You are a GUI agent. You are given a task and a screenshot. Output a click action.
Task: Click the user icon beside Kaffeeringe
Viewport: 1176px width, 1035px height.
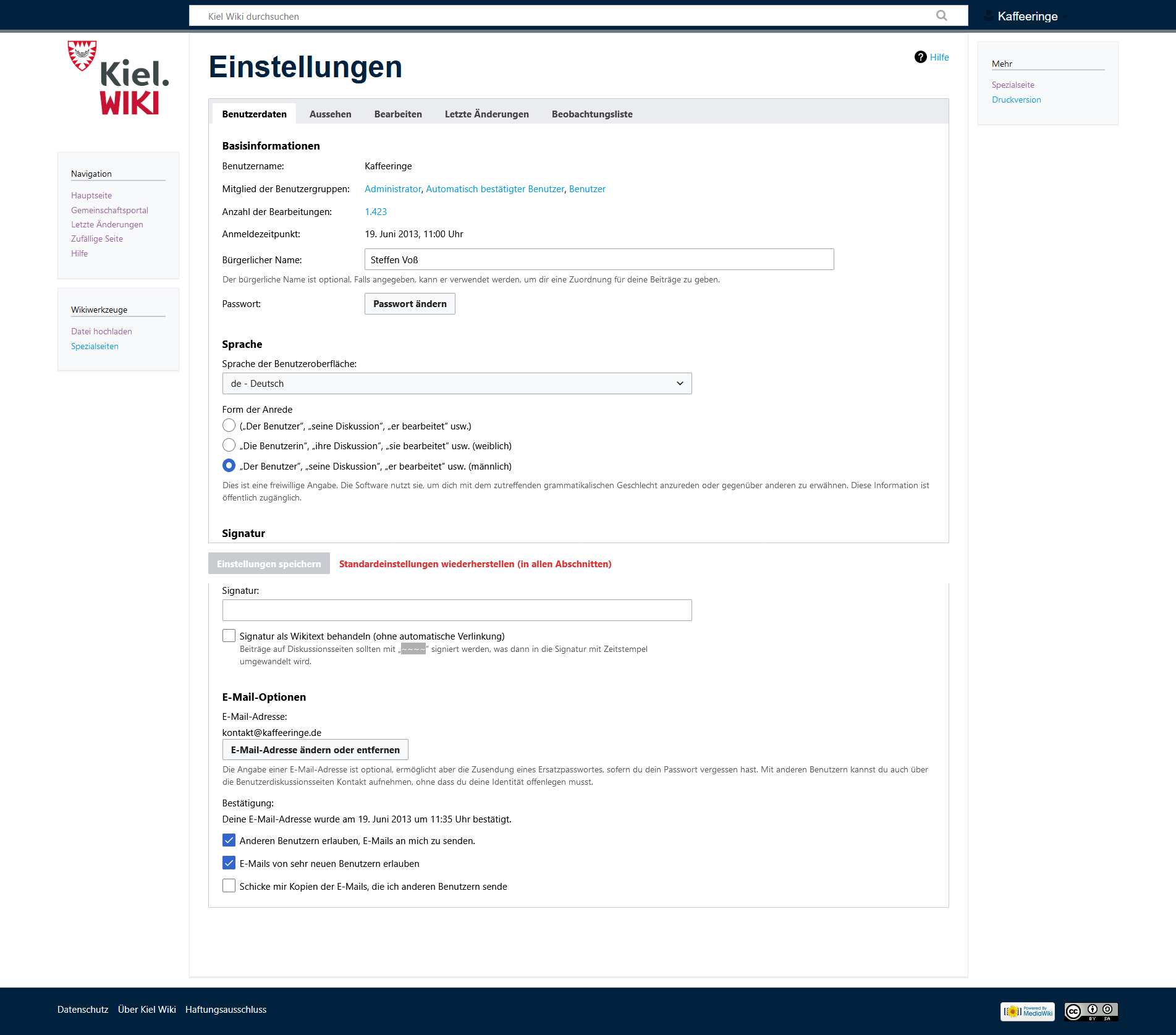[988, 16]
